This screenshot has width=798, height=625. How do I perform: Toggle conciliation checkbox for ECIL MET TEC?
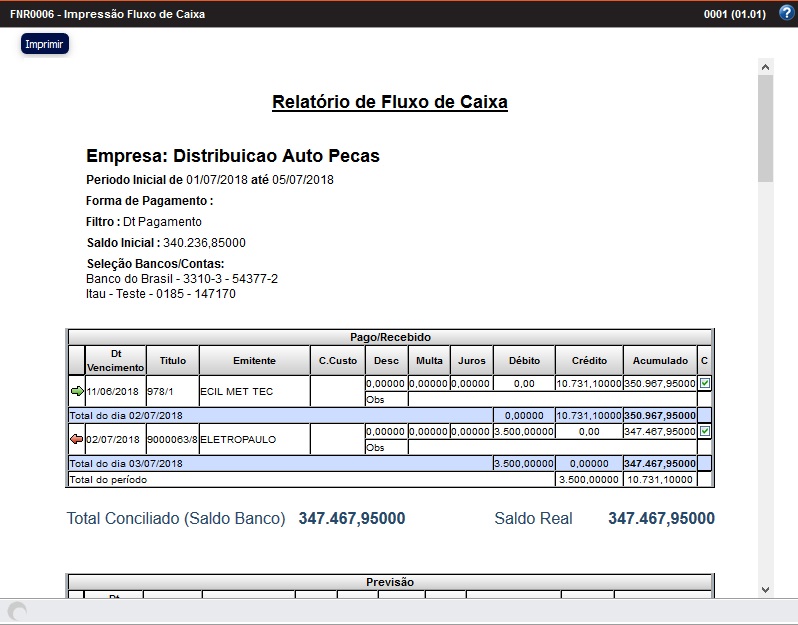pos(705,383)
